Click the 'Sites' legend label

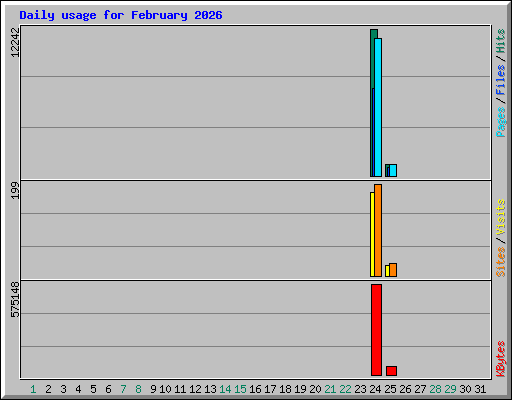pyautogui.click(x=501, y=262)
